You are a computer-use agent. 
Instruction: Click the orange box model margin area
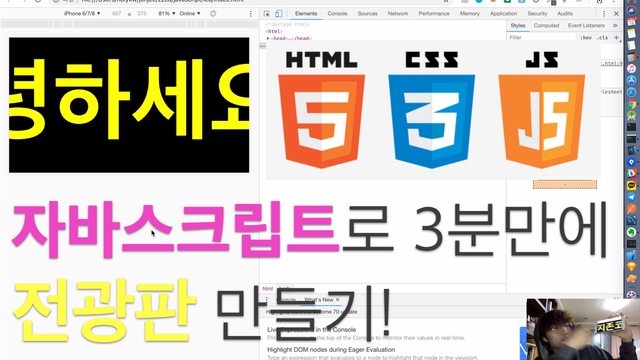565,184
